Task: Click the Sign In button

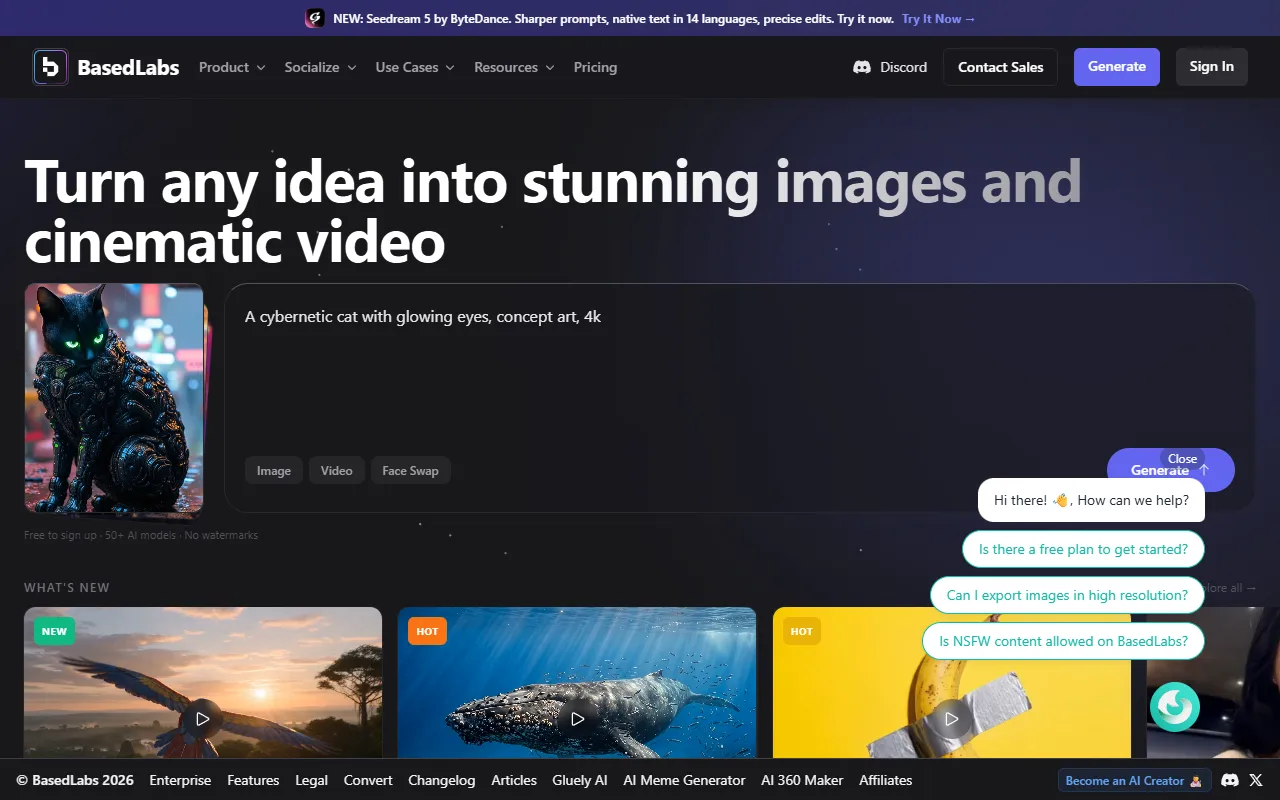Action: point(1212,67)
